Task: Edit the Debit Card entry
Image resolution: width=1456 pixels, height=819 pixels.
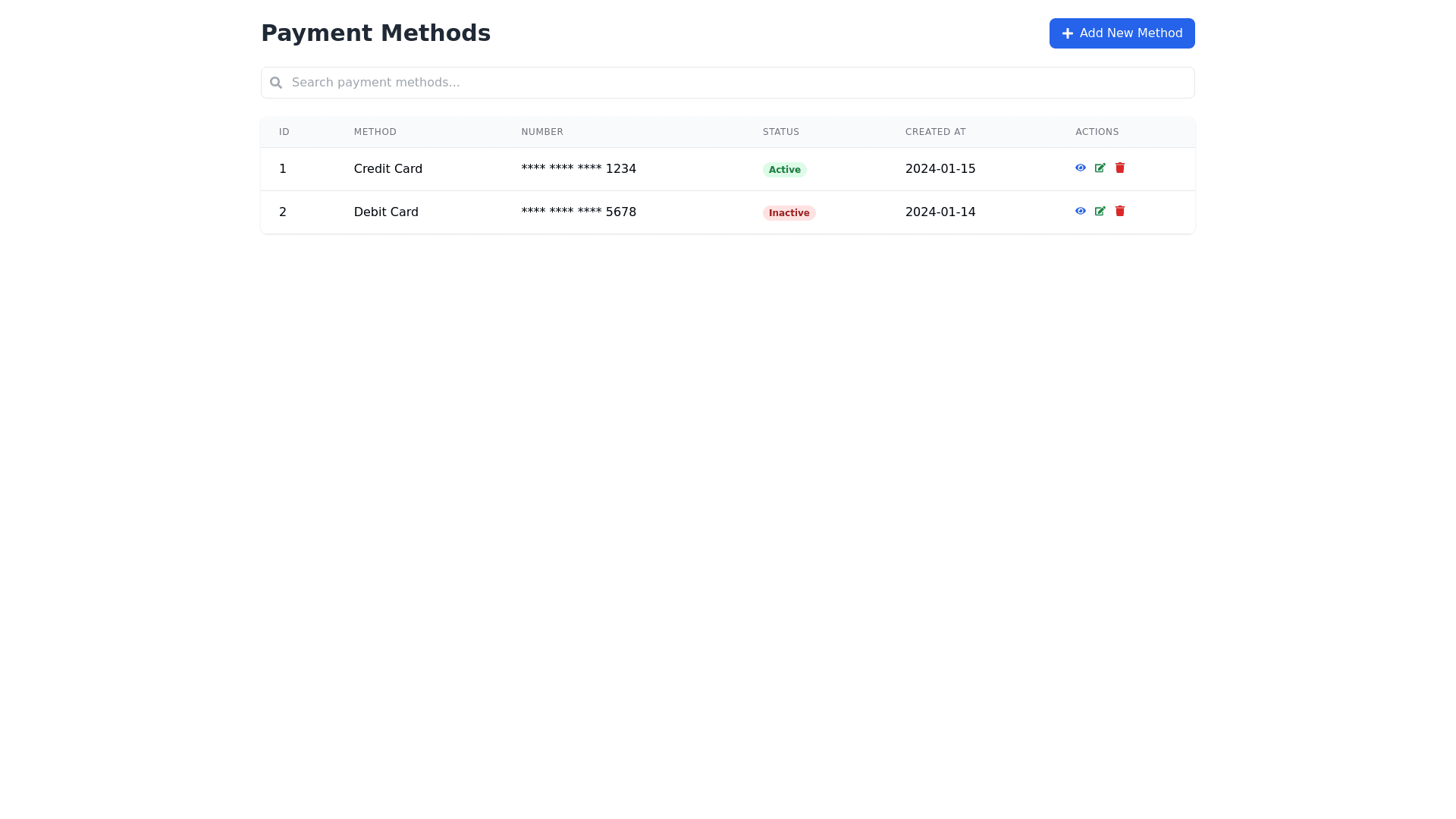Action: [1100, 211]
